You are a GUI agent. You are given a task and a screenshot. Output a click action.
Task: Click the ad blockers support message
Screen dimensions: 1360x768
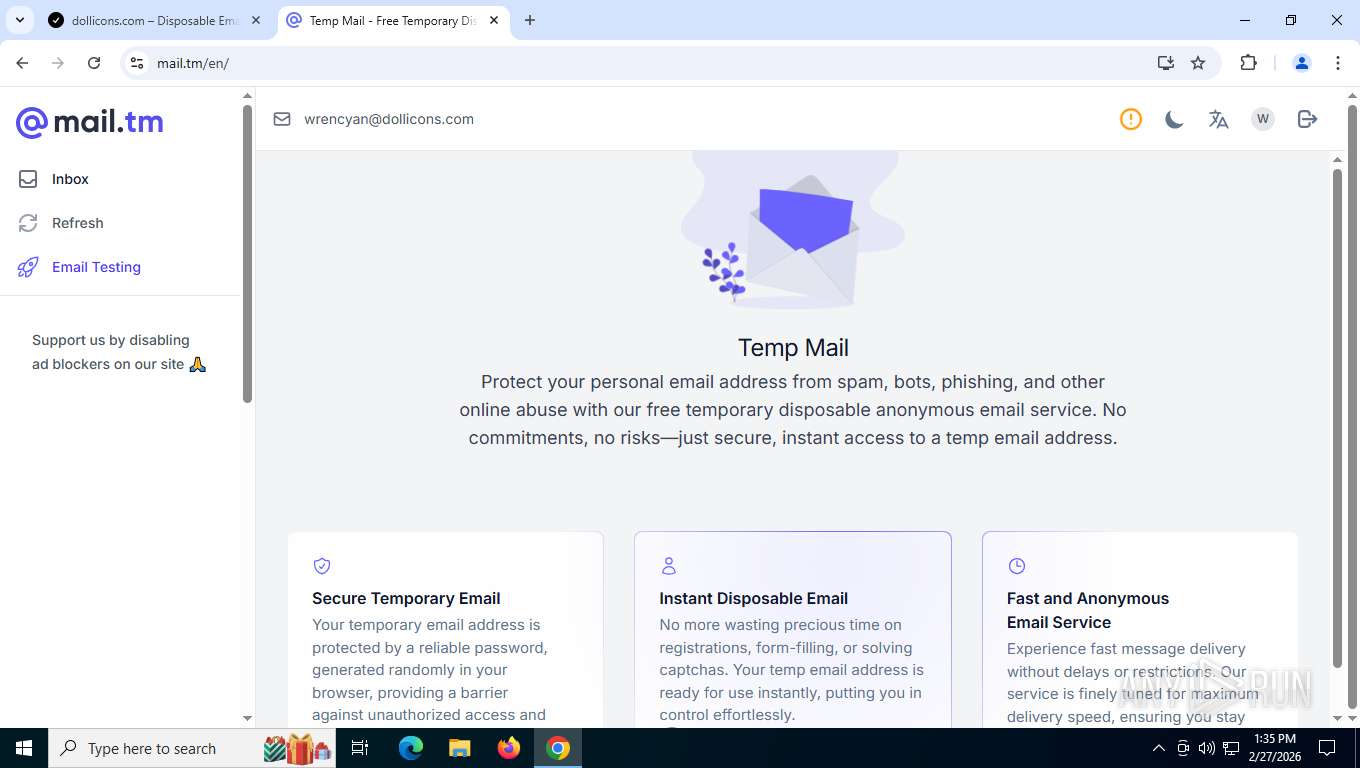pos(119,352)
